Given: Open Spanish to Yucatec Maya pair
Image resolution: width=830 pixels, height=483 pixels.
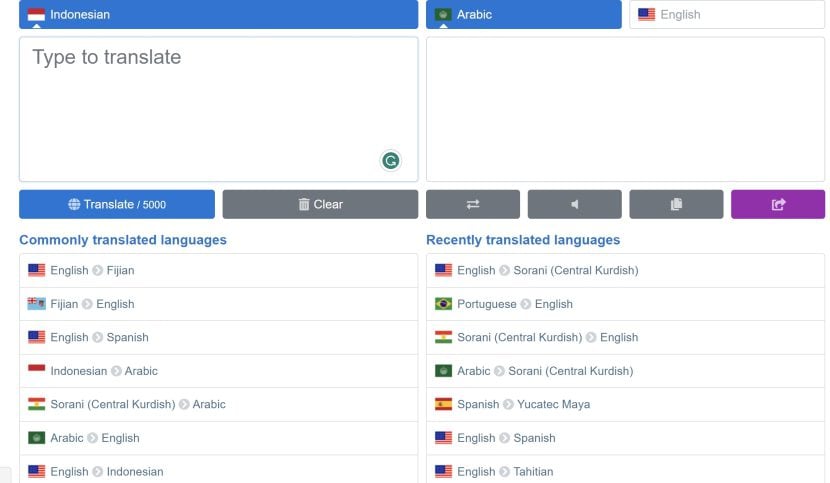Looking at the screenshot, I should click(625, 404).
